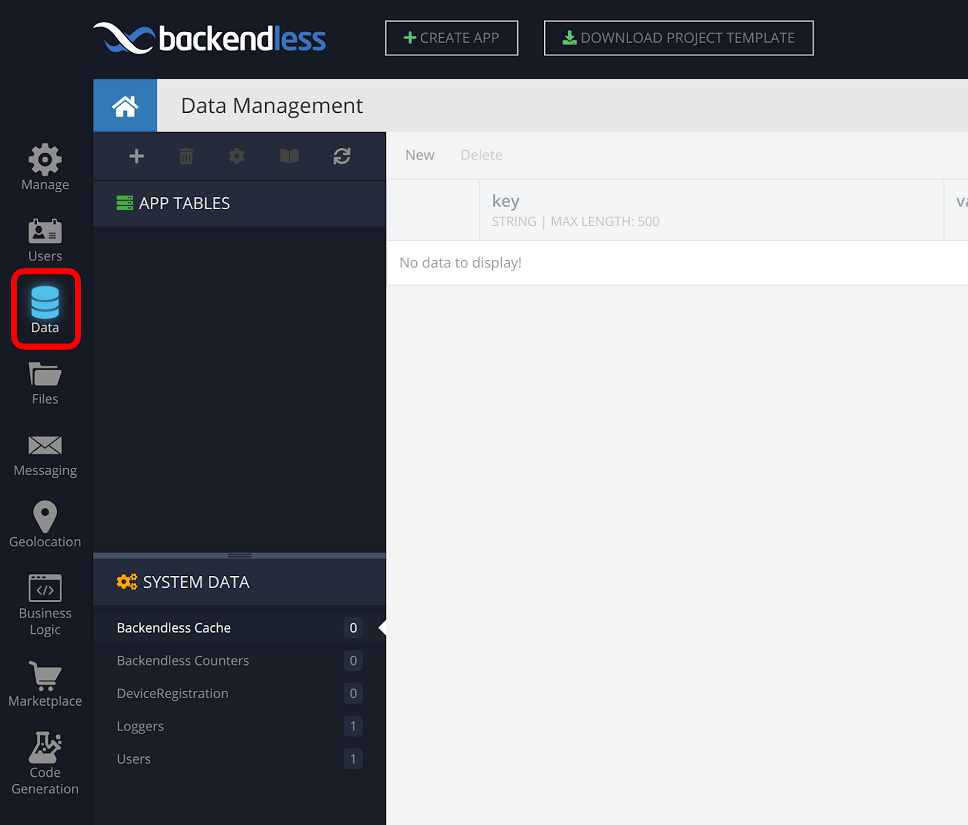Click the open book icon
968x825 pixels.
click(x=289, y=156)
